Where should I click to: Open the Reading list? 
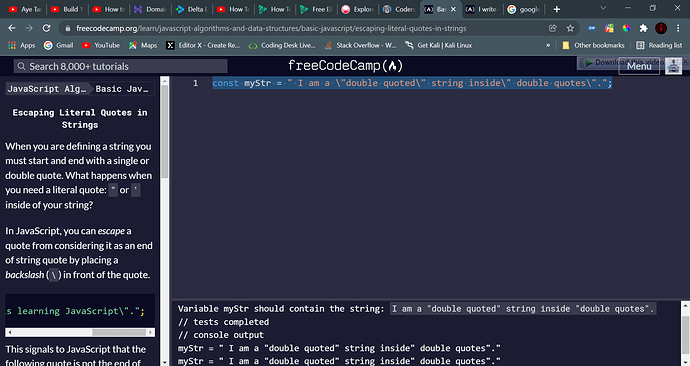pyautogui.click(x=659, y=45)
